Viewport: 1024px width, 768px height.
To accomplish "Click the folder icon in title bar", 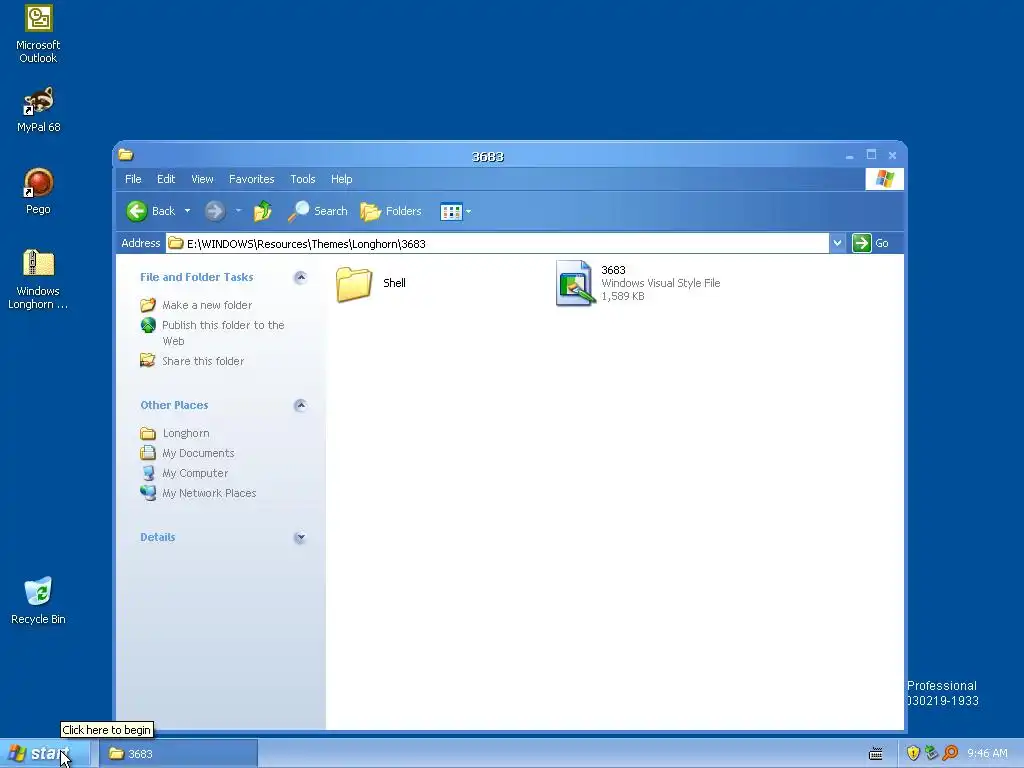I will [x=126, y=155].
